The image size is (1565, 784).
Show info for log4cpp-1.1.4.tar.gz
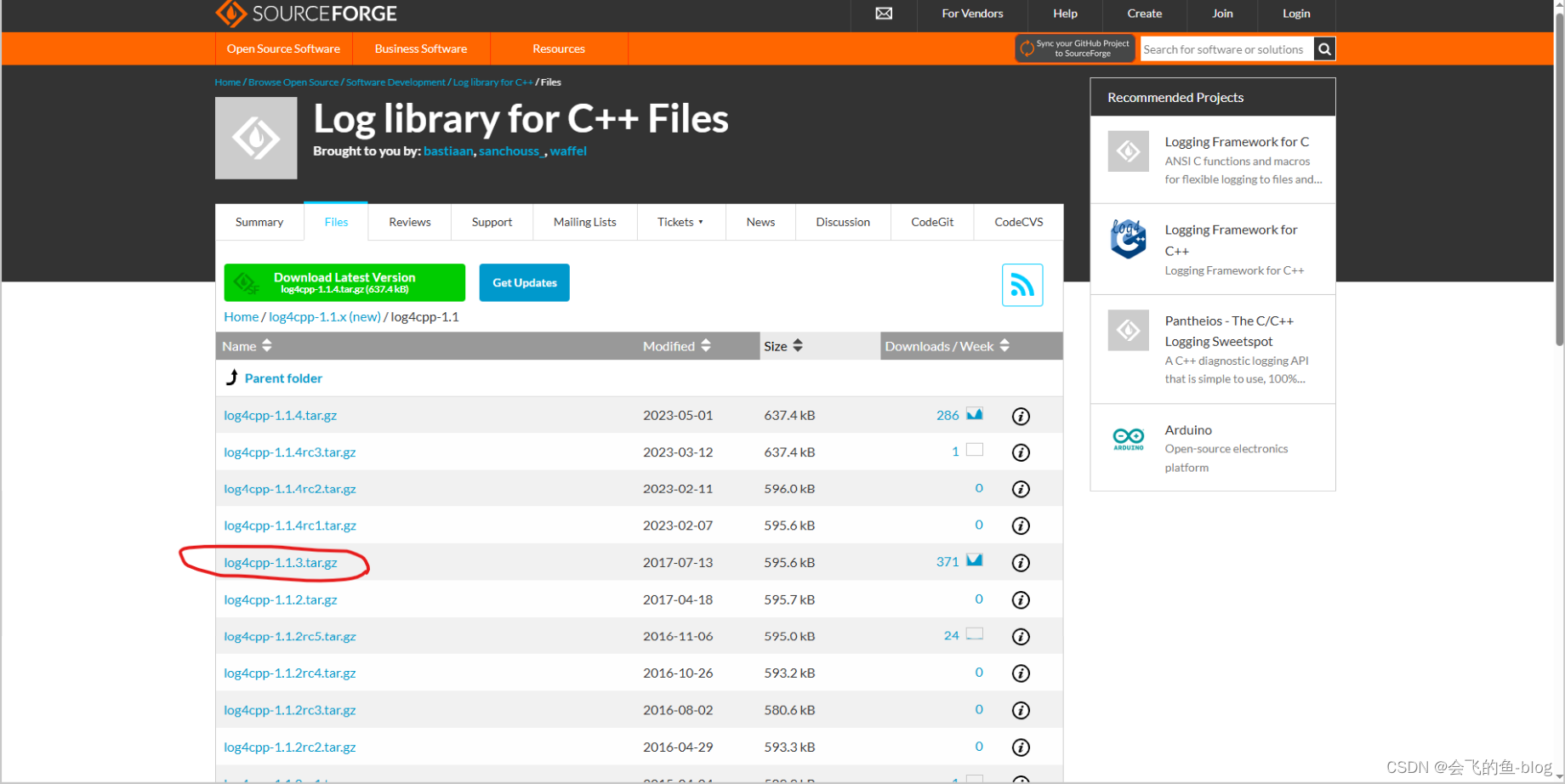click(1021, 416)
